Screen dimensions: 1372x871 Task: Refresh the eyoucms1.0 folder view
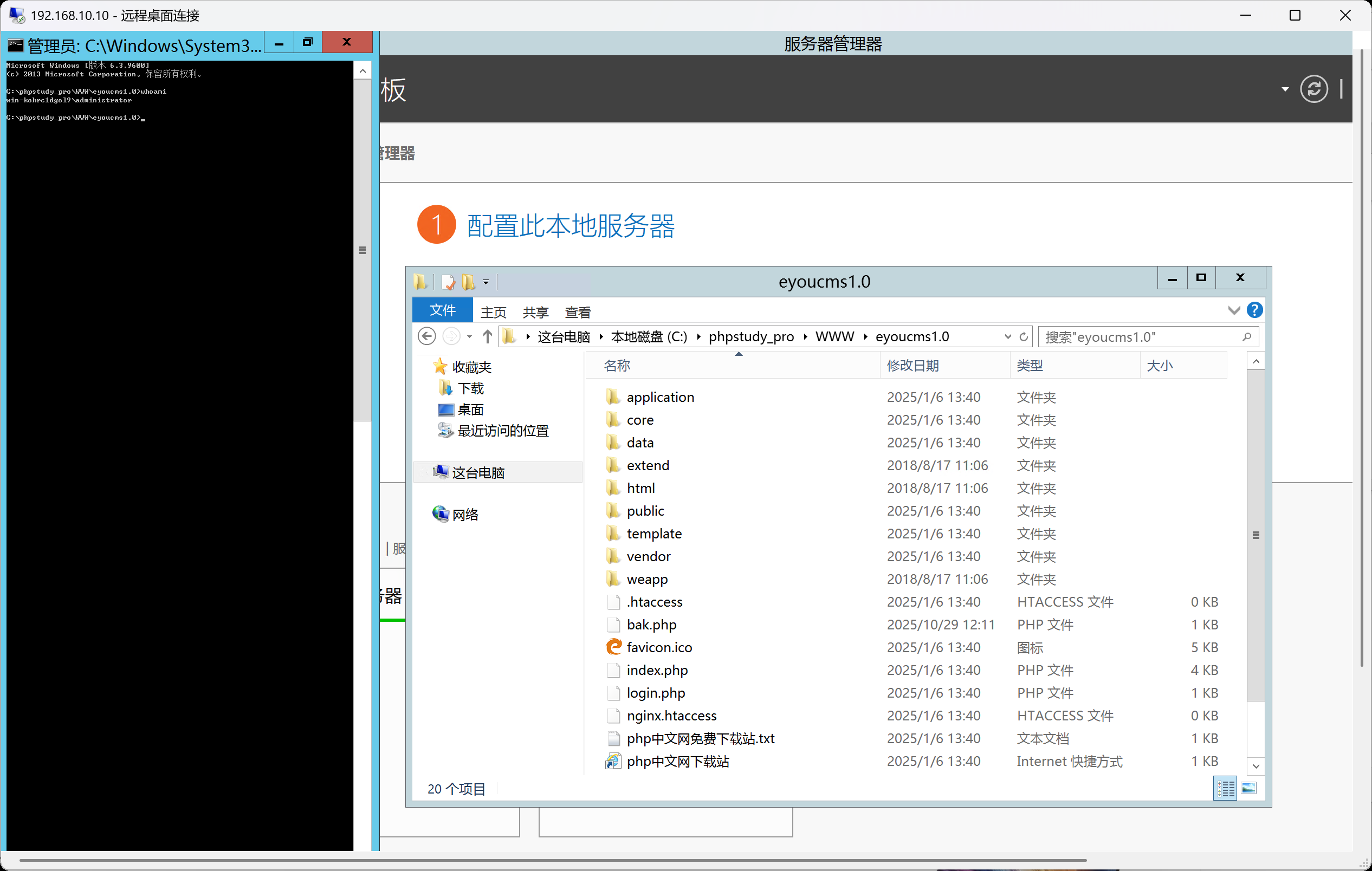(1024, 336)
